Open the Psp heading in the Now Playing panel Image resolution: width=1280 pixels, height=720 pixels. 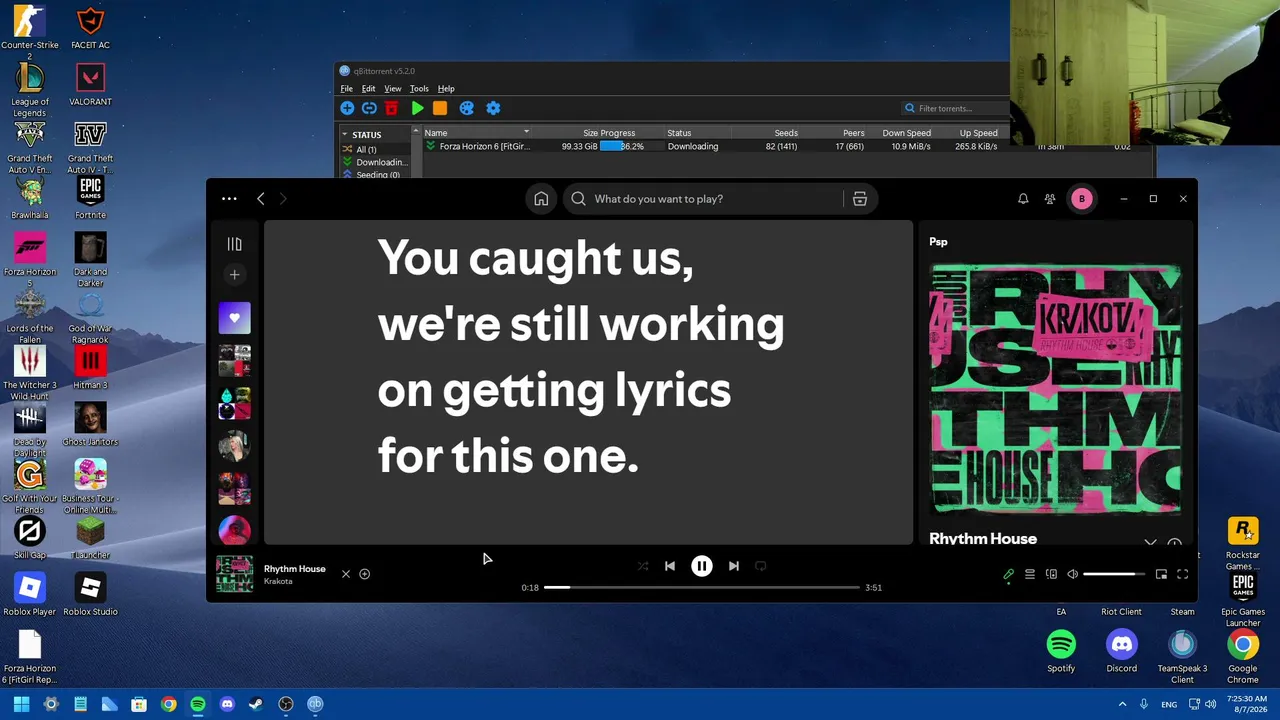(938, 242)
